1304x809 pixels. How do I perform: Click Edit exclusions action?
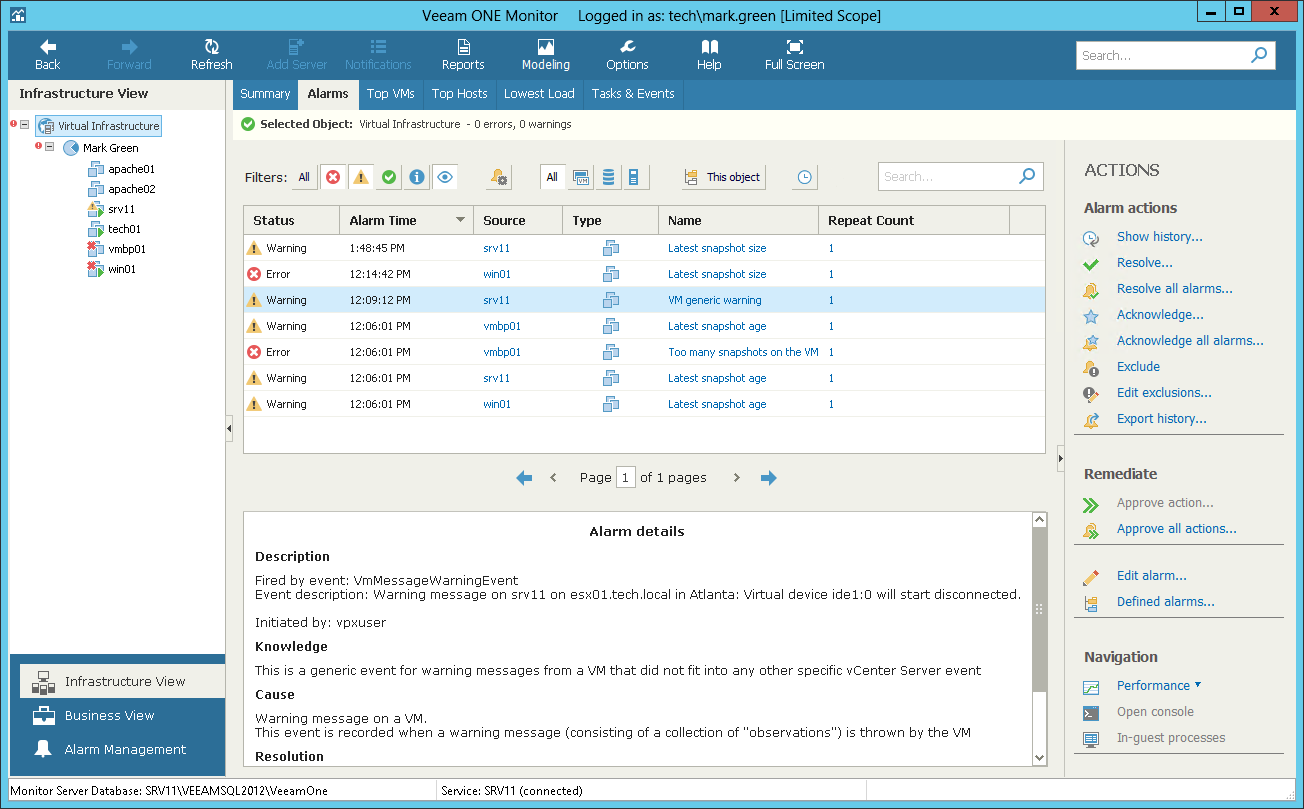1164,393
